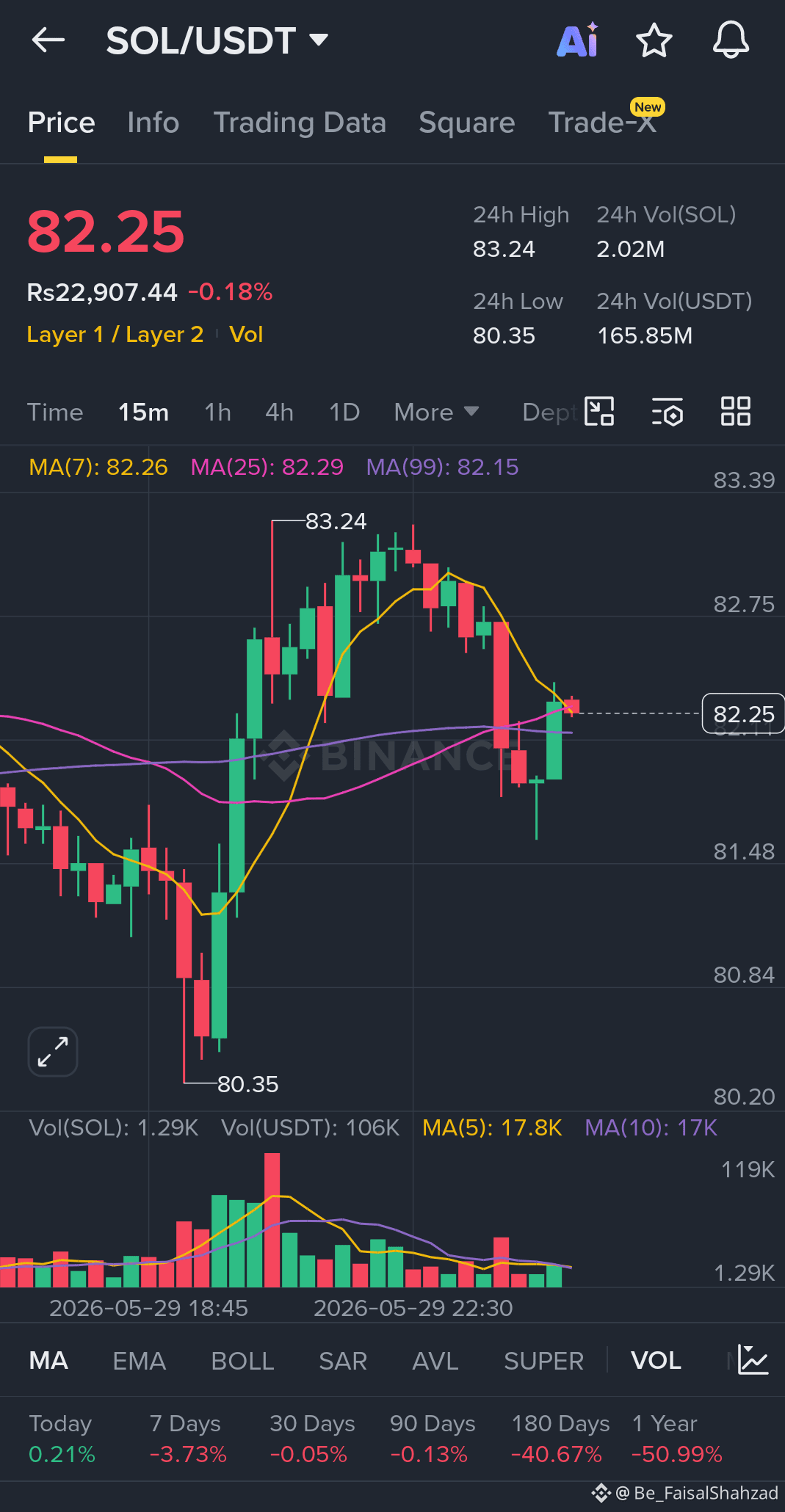Tap the MA(99): 82.15 label

[x=442, y=467]
